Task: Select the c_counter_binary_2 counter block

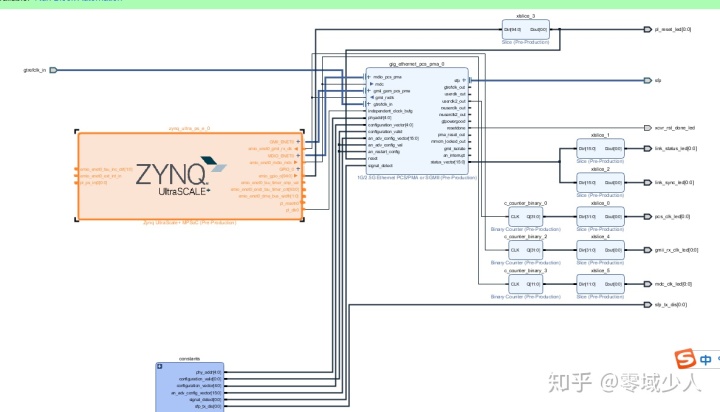Action: [x=525, y=250]
